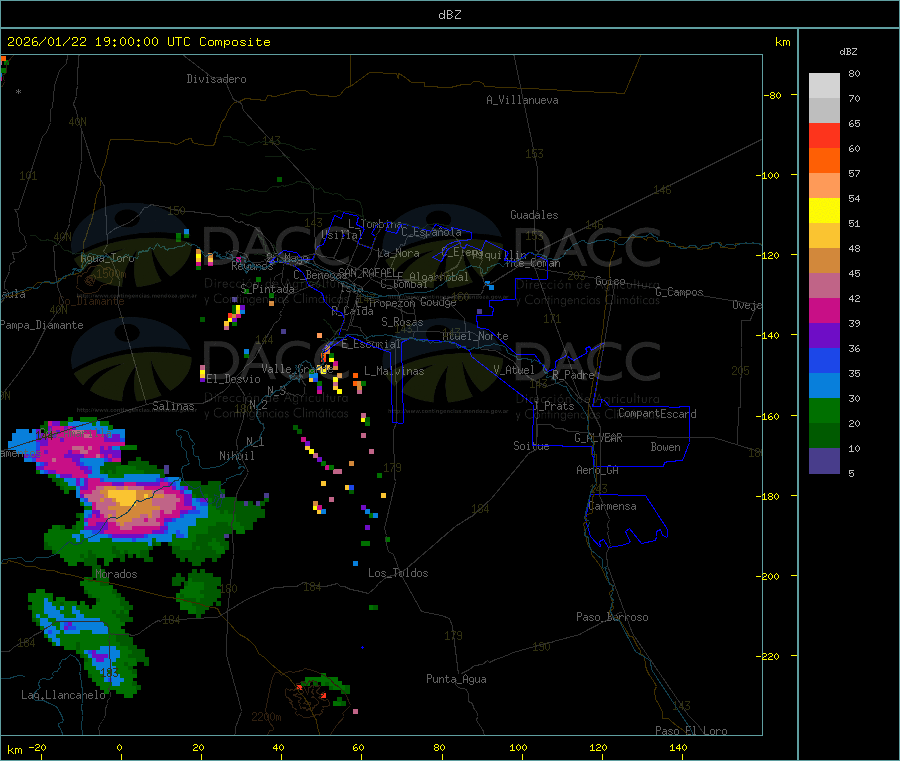Click the Atuel_Norte label
The height and width of the screenshot is (761, 900).
point(475,336)
